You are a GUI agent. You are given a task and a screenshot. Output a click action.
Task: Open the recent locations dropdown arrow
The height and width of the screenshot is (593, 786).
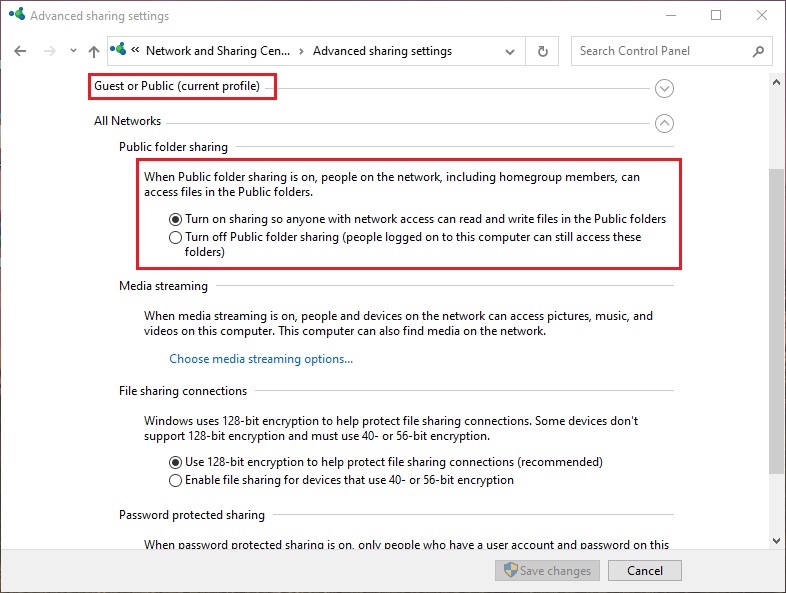click(x=73, y=51)
